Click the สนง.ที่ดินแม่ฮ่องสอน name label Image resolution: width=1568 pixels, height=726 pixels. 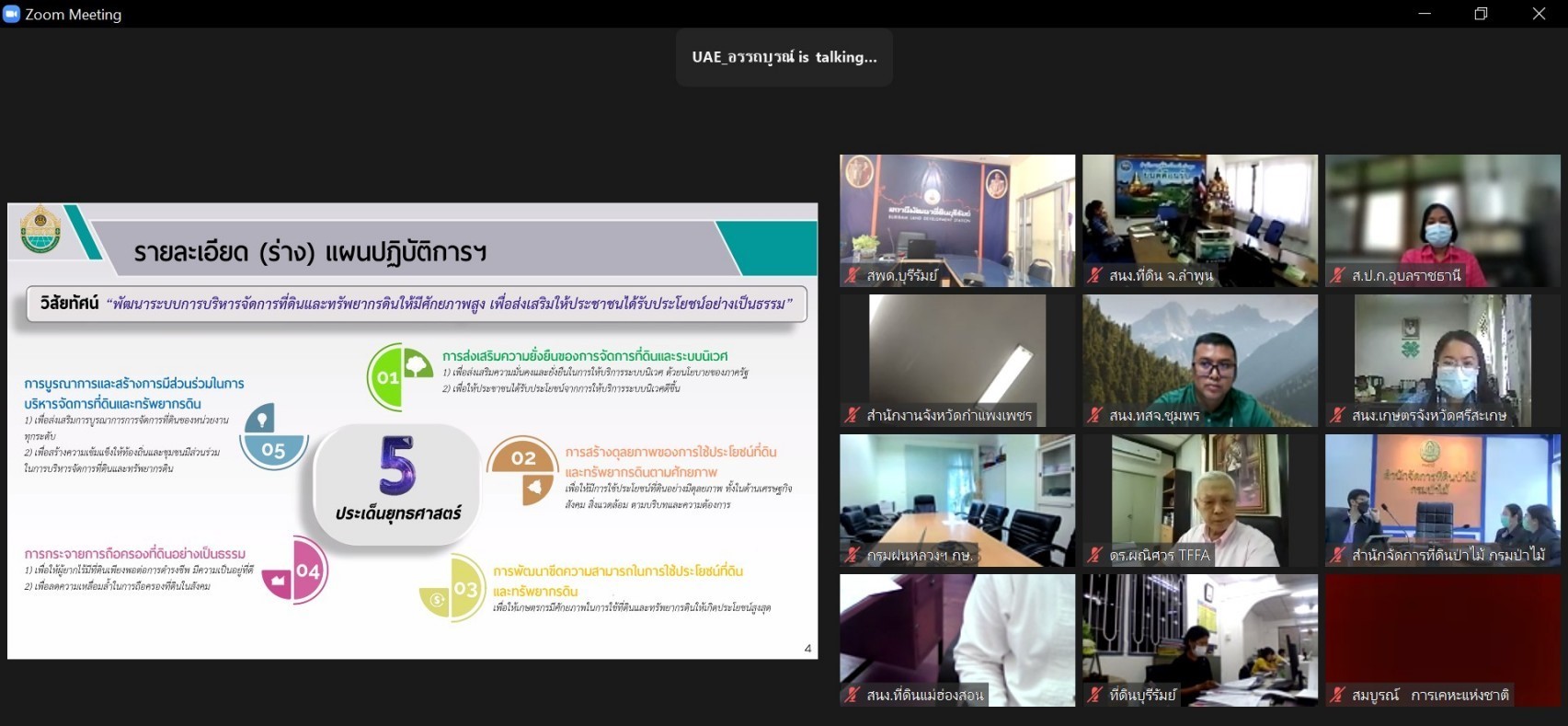coord(924,695)
